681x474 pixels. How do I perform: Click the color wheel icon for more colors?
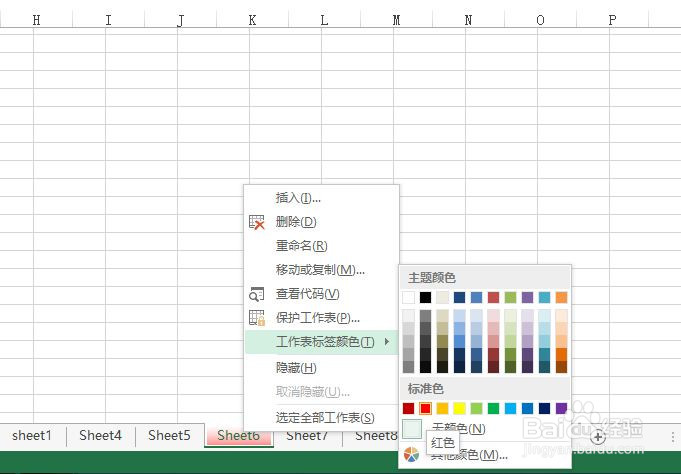pyautogui.click(x=411, y=454)
